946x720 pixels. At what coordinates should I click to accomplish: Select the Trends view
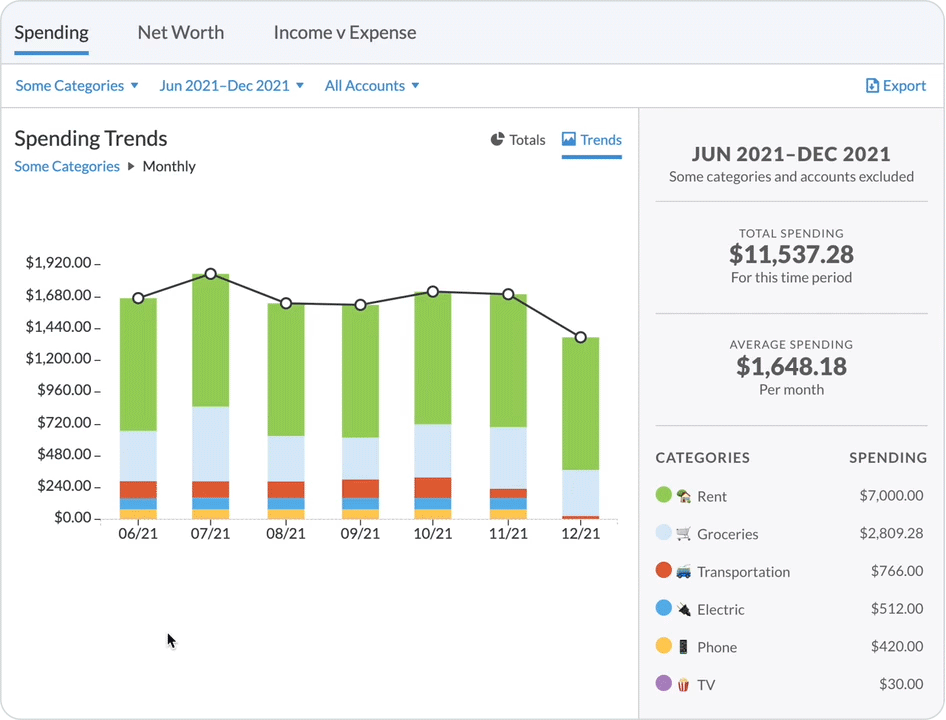[591, 140]
